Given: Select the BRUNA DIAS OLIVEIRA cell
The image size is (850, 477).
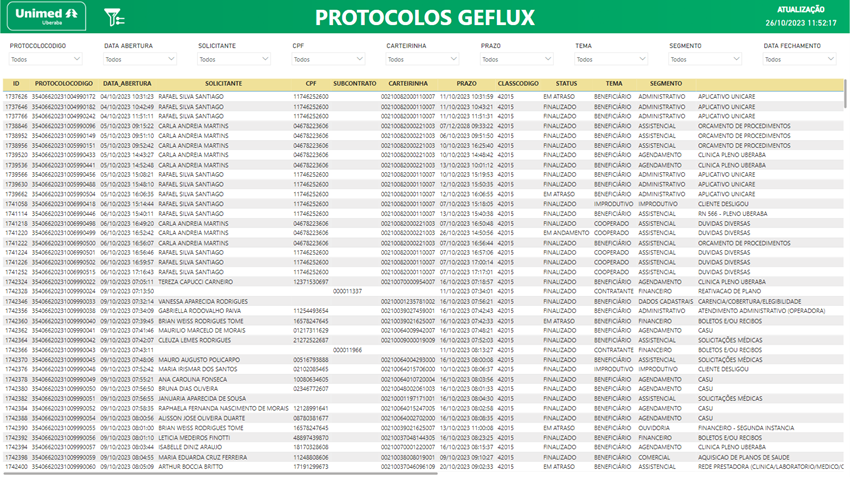Looking at the screenshot, I should pos(188,389).
